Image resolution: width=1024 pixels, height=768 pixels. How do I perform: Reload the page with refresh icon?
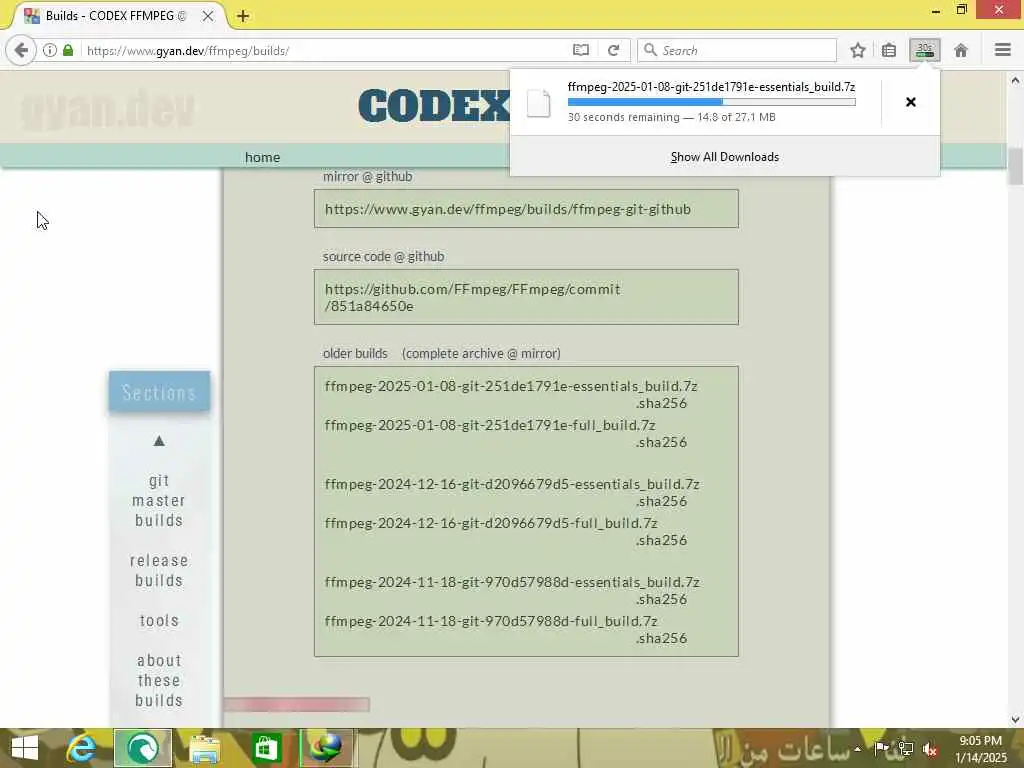tap(613, 50)
